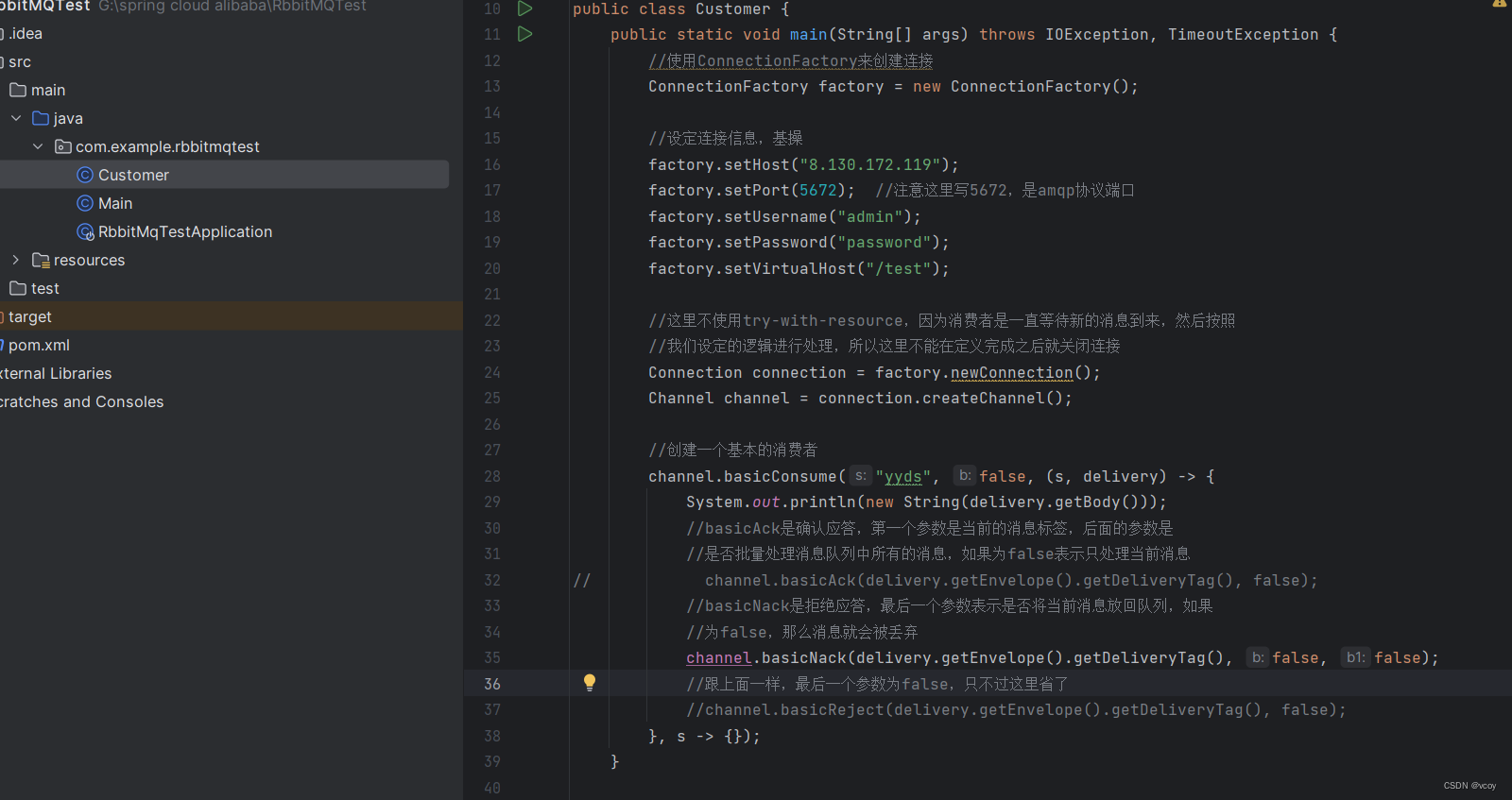Image resolution: width=1512 pixels, height=800 pixels.
Task: Click the Customer class icon in tree
Action: pos(85,175)
